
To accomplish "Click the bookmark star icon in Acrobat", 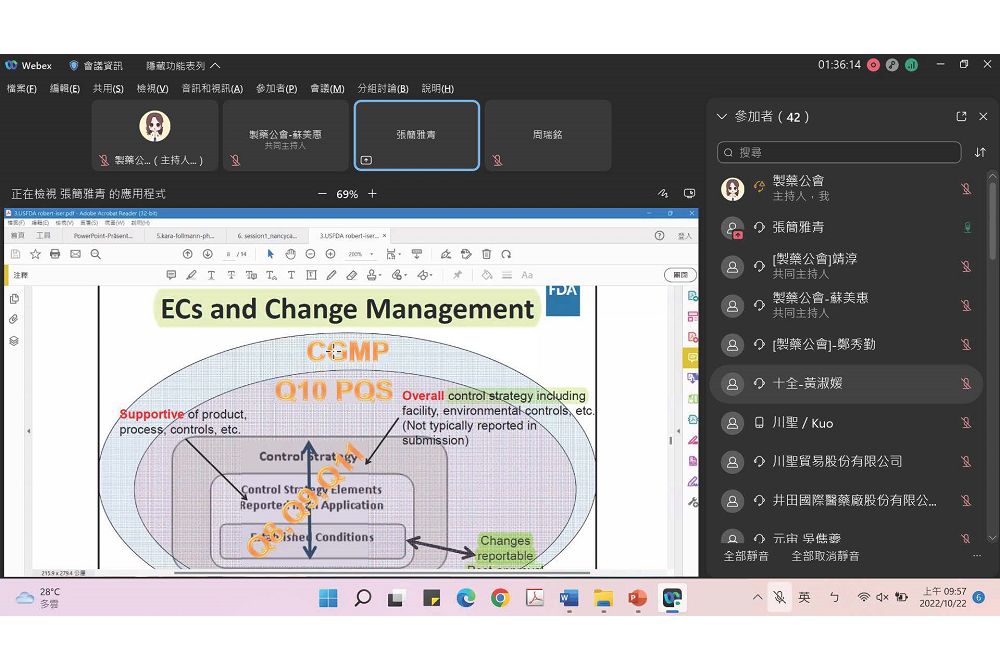I will pyautogui.click(x=35, y=254).
